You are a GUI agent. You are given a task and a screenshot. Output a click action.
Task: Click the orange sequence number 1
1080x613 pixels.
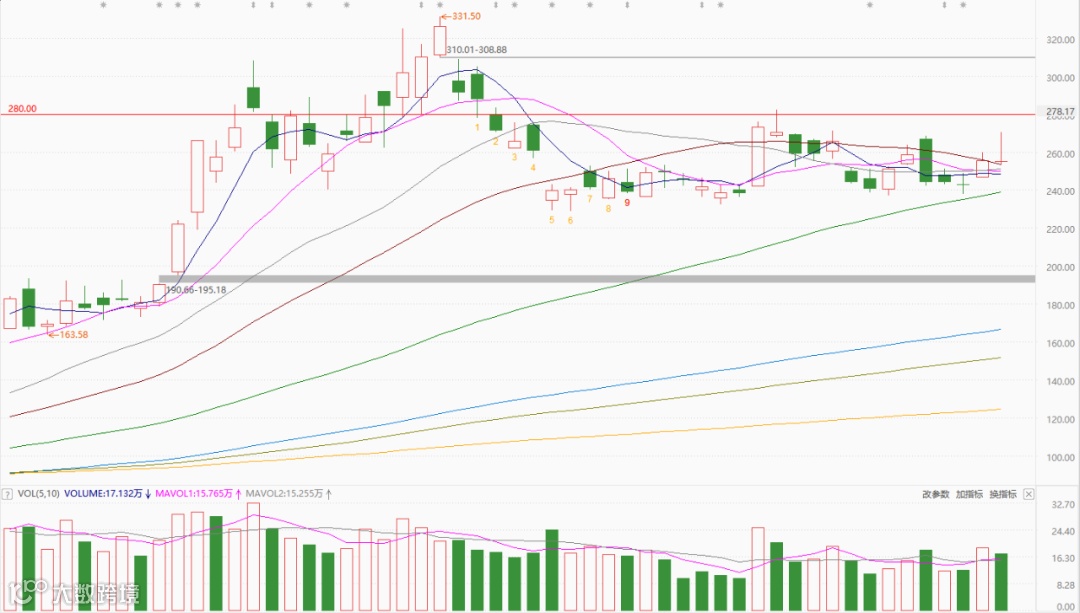(x=477, y=128)
